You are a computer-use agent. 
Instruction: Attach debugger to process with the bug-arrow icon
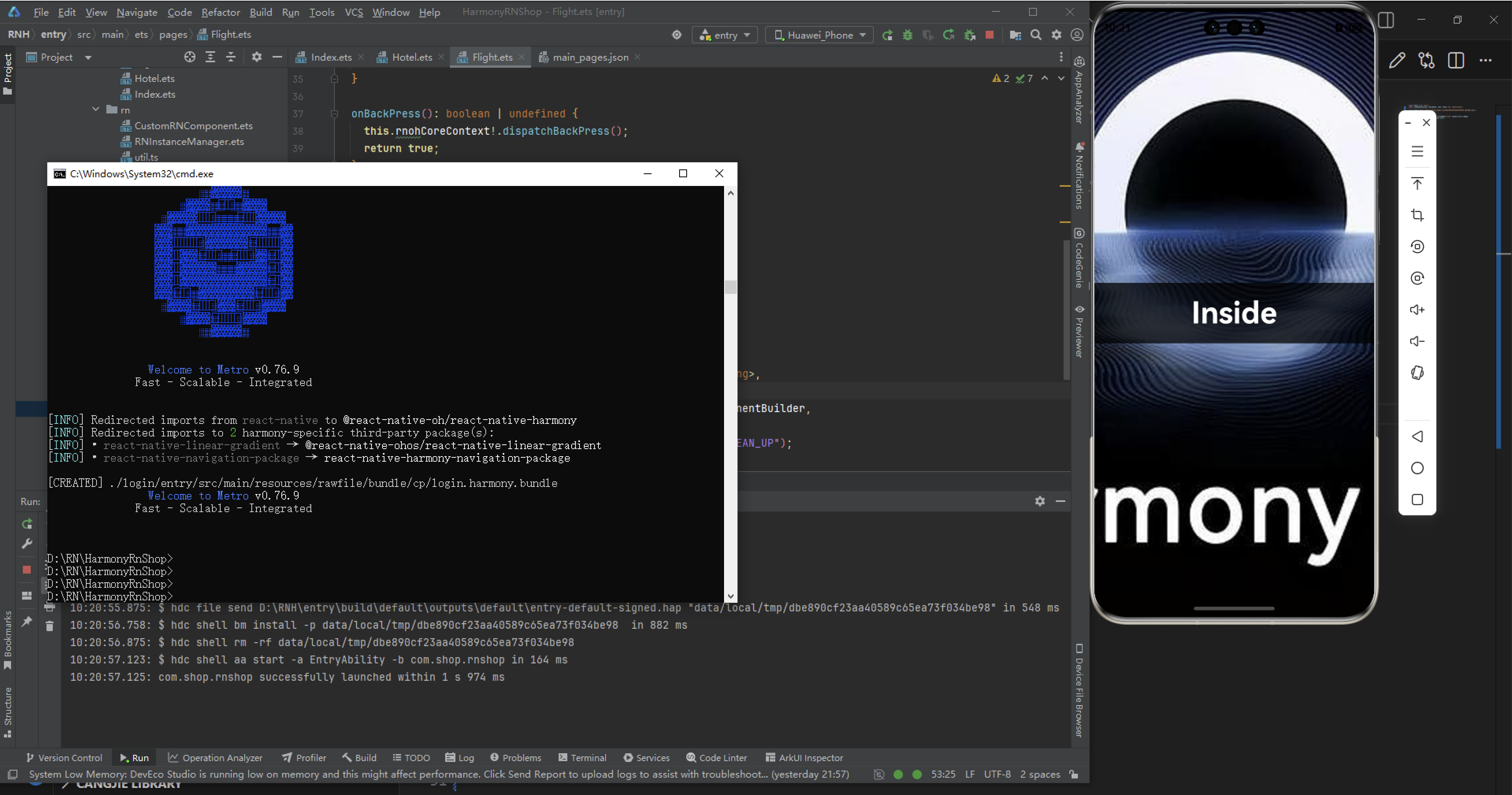coord(970,35)
